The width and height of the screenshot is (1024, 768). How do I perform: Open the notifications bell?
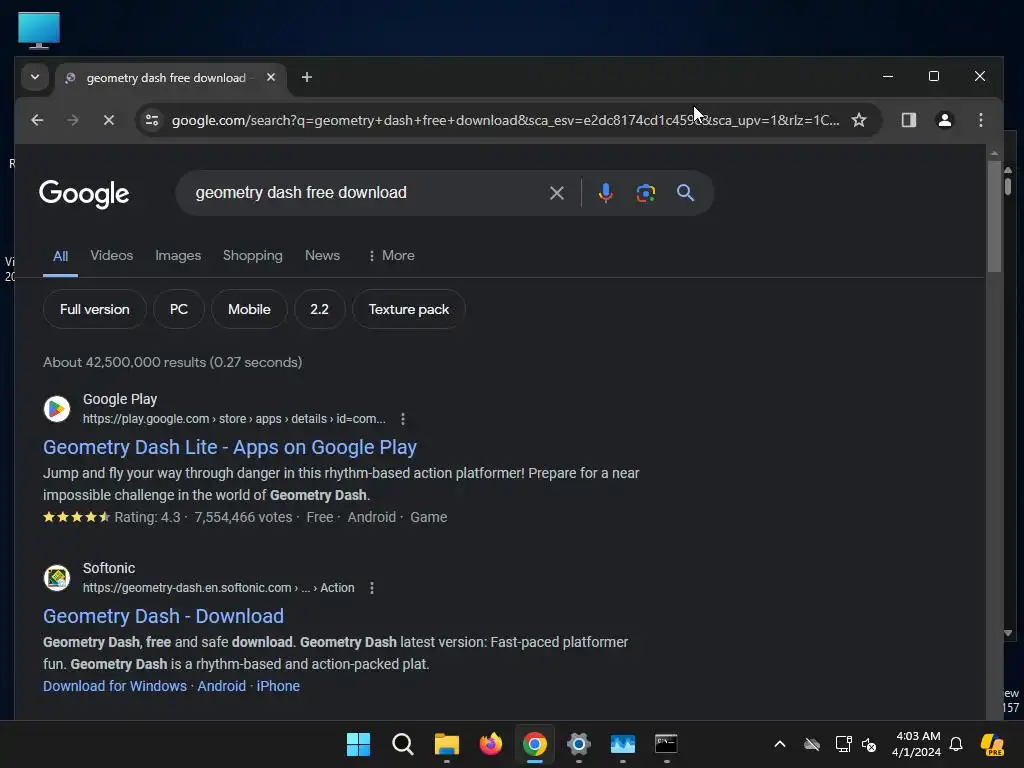[956, 744]
